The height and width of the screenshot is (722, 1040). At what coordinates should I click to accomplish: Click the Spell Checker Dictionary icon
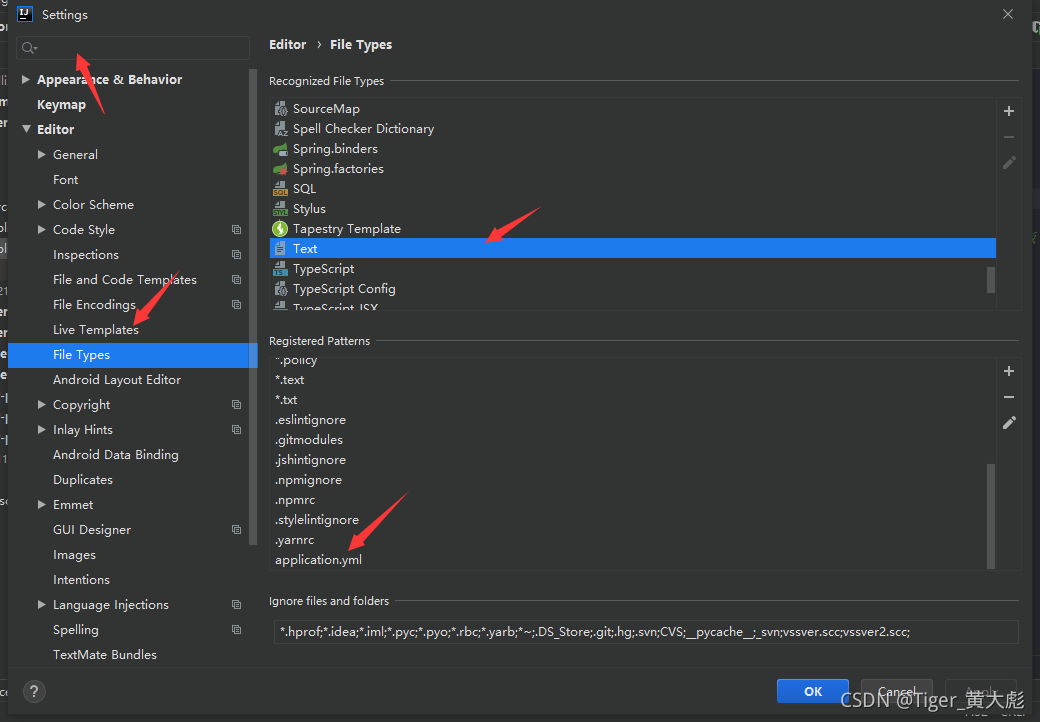(281, 129)
